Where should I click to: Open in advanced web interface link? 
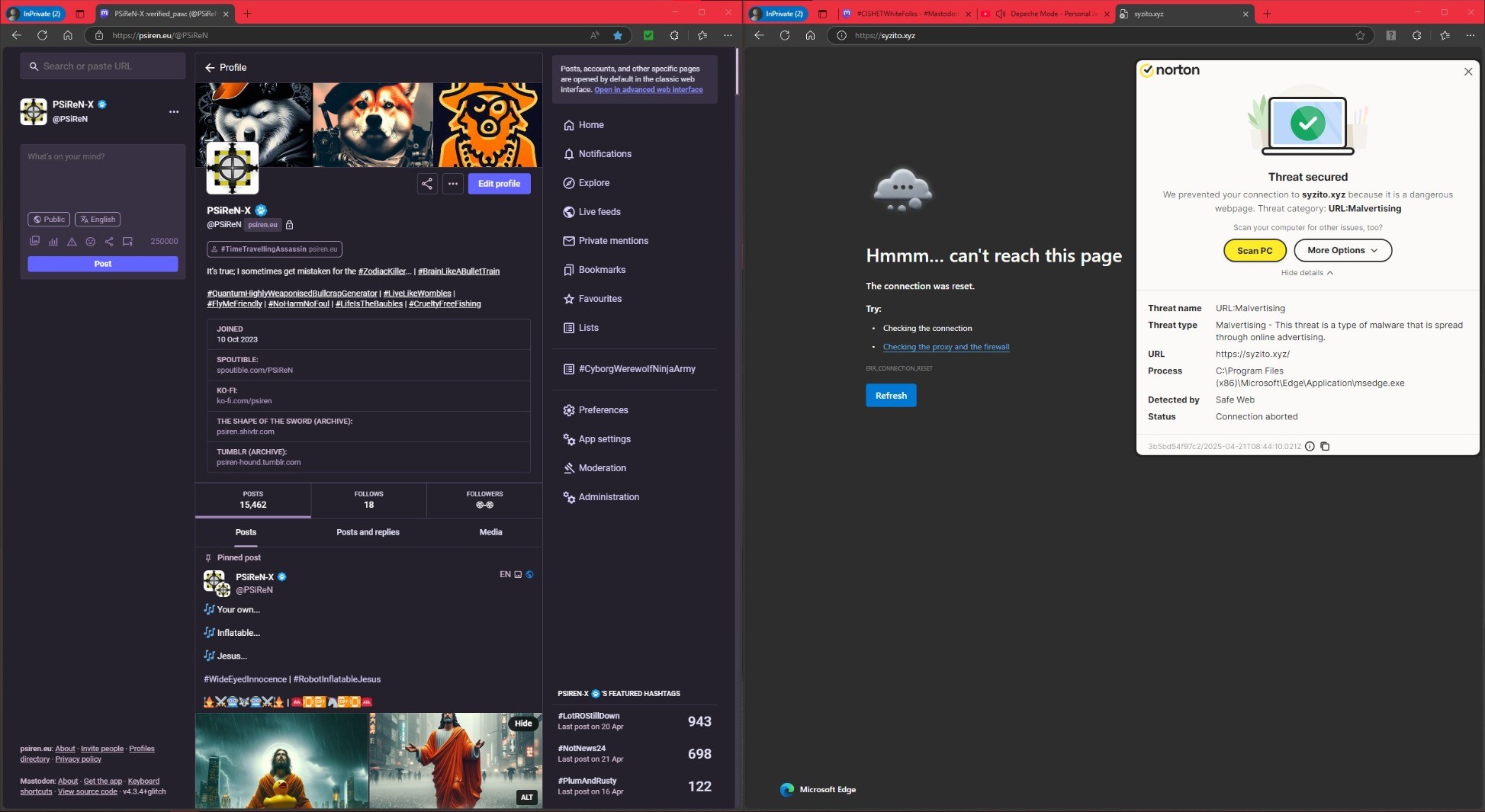[x=648, y=90]
